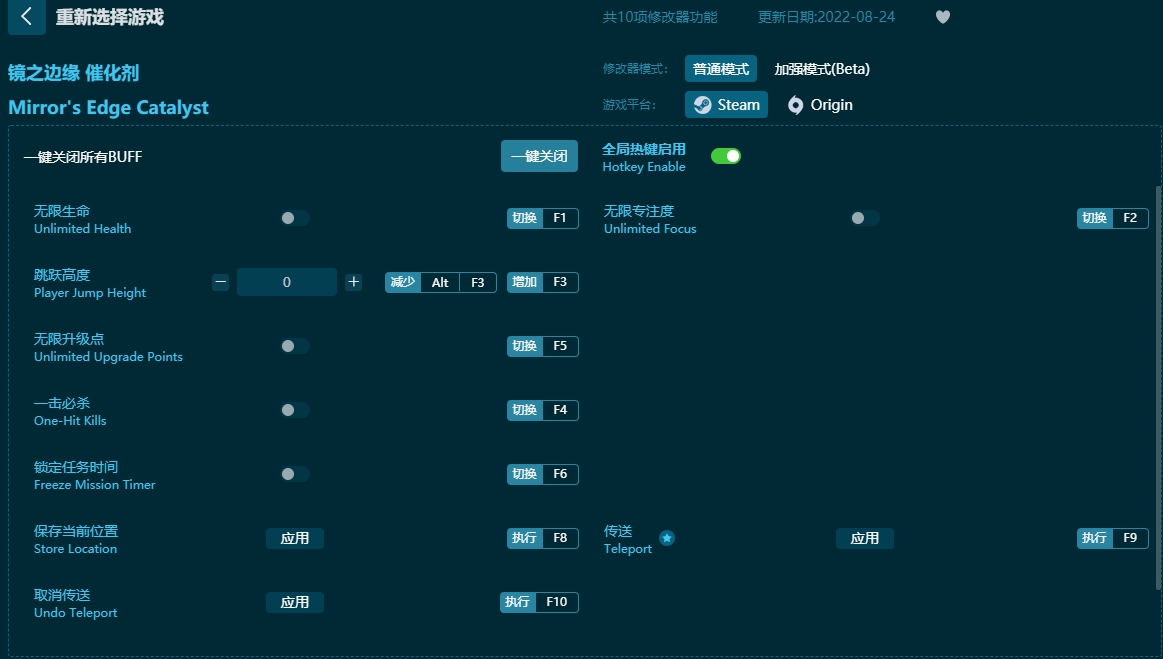Click the heart favorite icon
This screenshot has height=659, width=1163.
click(x=943, y=17)
